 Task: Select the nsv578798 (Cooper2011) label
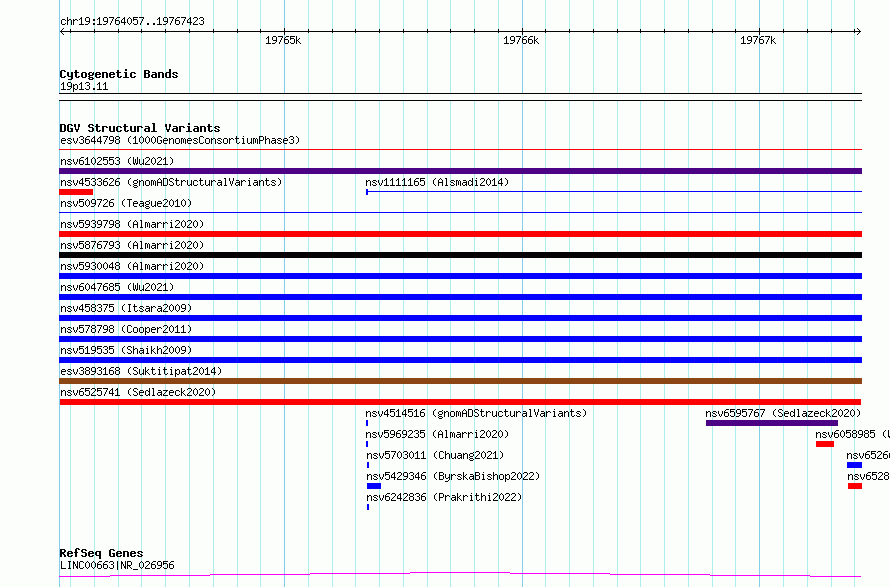pos(126,329)
